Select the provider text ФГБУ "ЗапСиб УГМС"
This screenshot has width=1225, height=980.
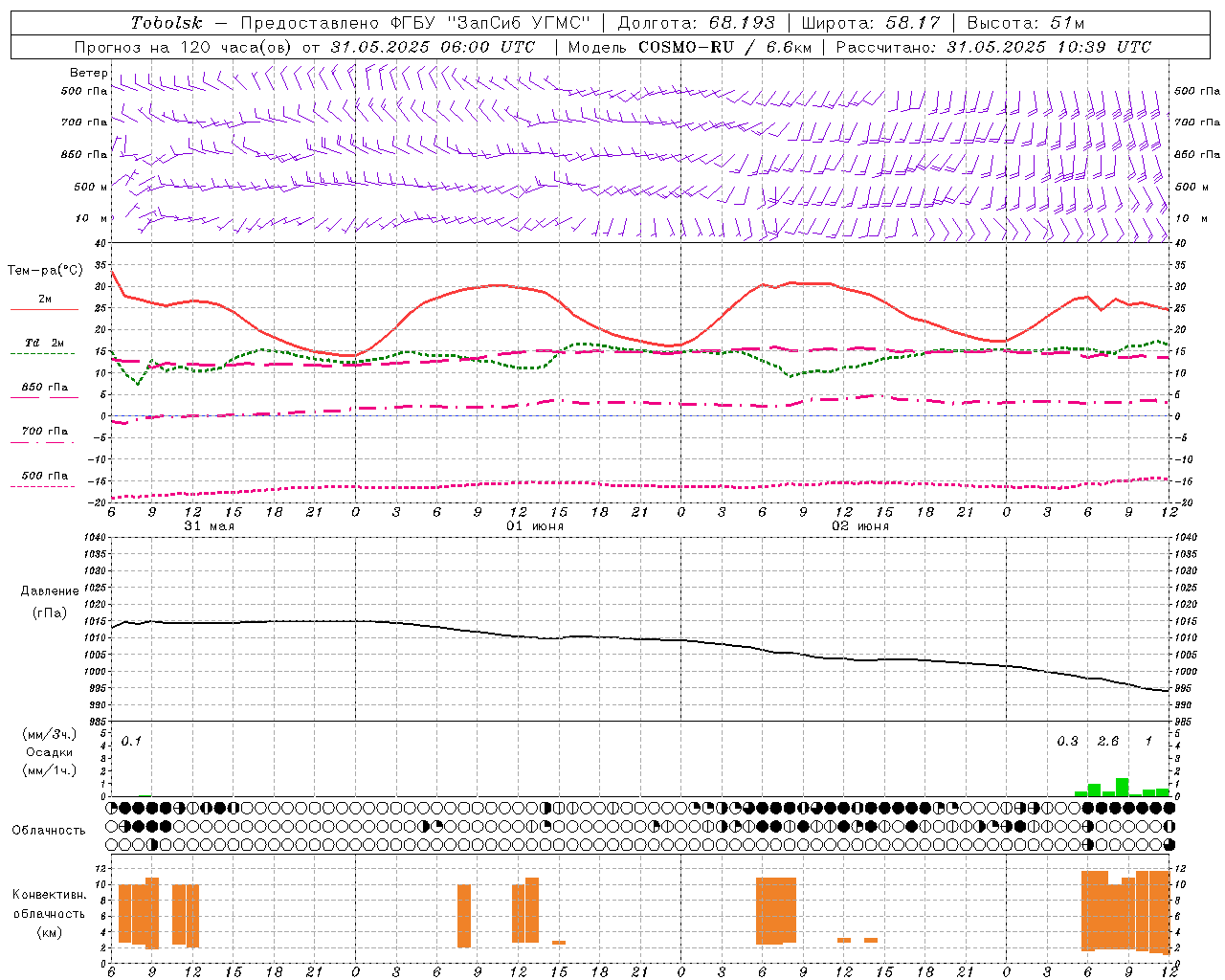point(492,23)
